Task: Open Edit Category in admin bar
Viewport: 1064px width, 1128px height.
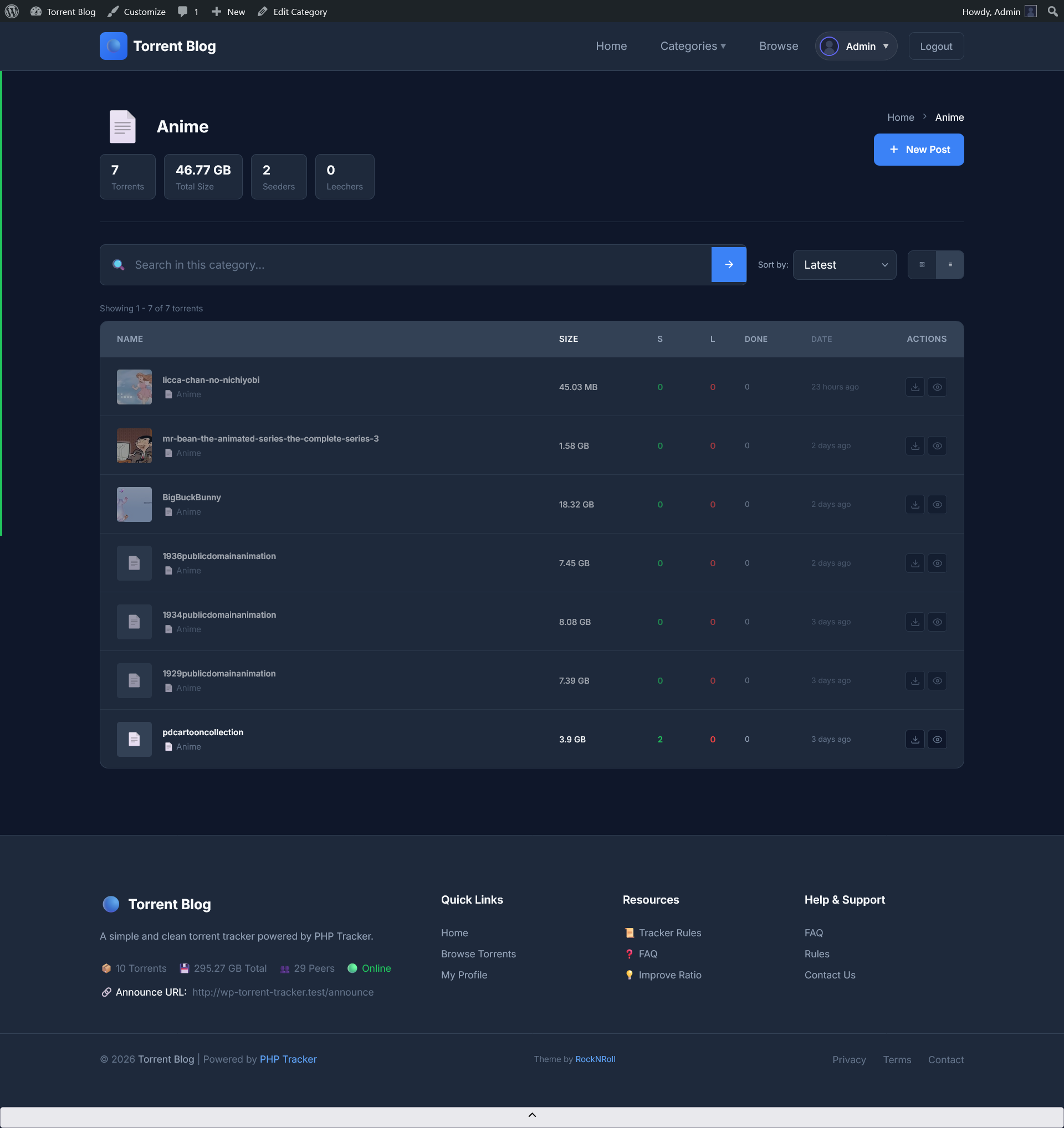Action: 292,11
